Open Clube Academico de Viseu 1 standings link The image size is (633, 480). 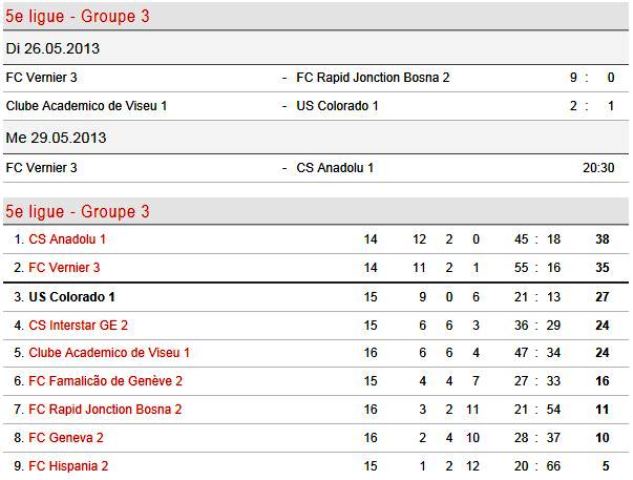pos(109,352)
